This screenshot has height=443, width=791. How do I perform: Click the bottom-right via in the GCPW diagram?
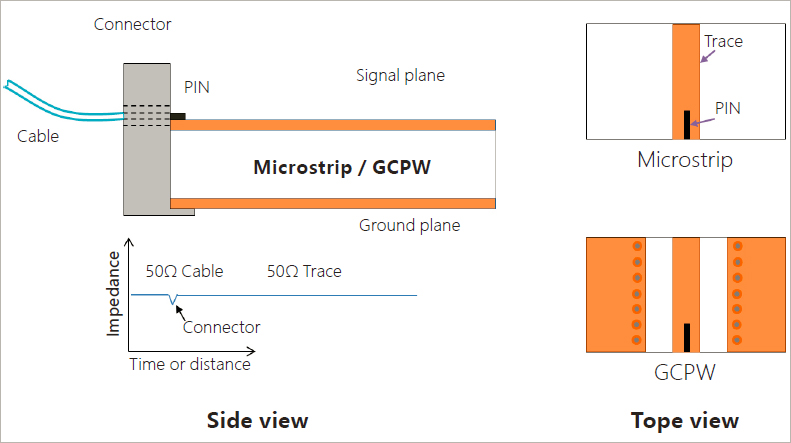click(x=737, y=340)
